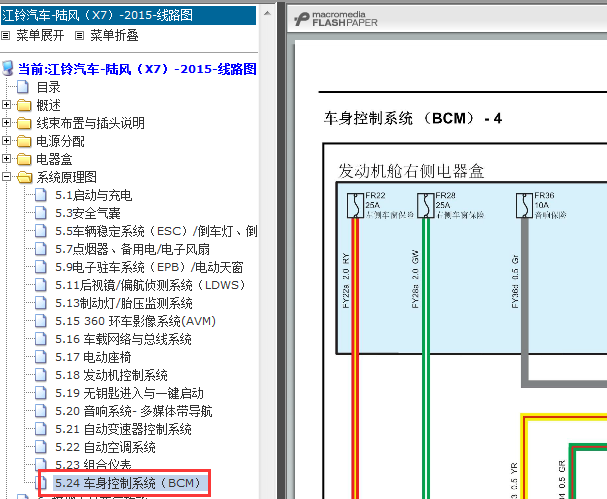Open 5.19 无钥匙进入与一键启动 diagram

pyautogui.click(x=129, y=393)
